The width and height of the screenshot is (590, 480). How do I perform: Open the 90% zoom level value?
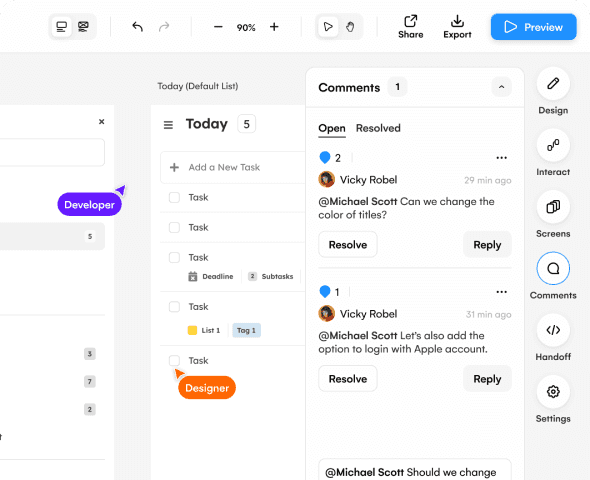[246, 27]
